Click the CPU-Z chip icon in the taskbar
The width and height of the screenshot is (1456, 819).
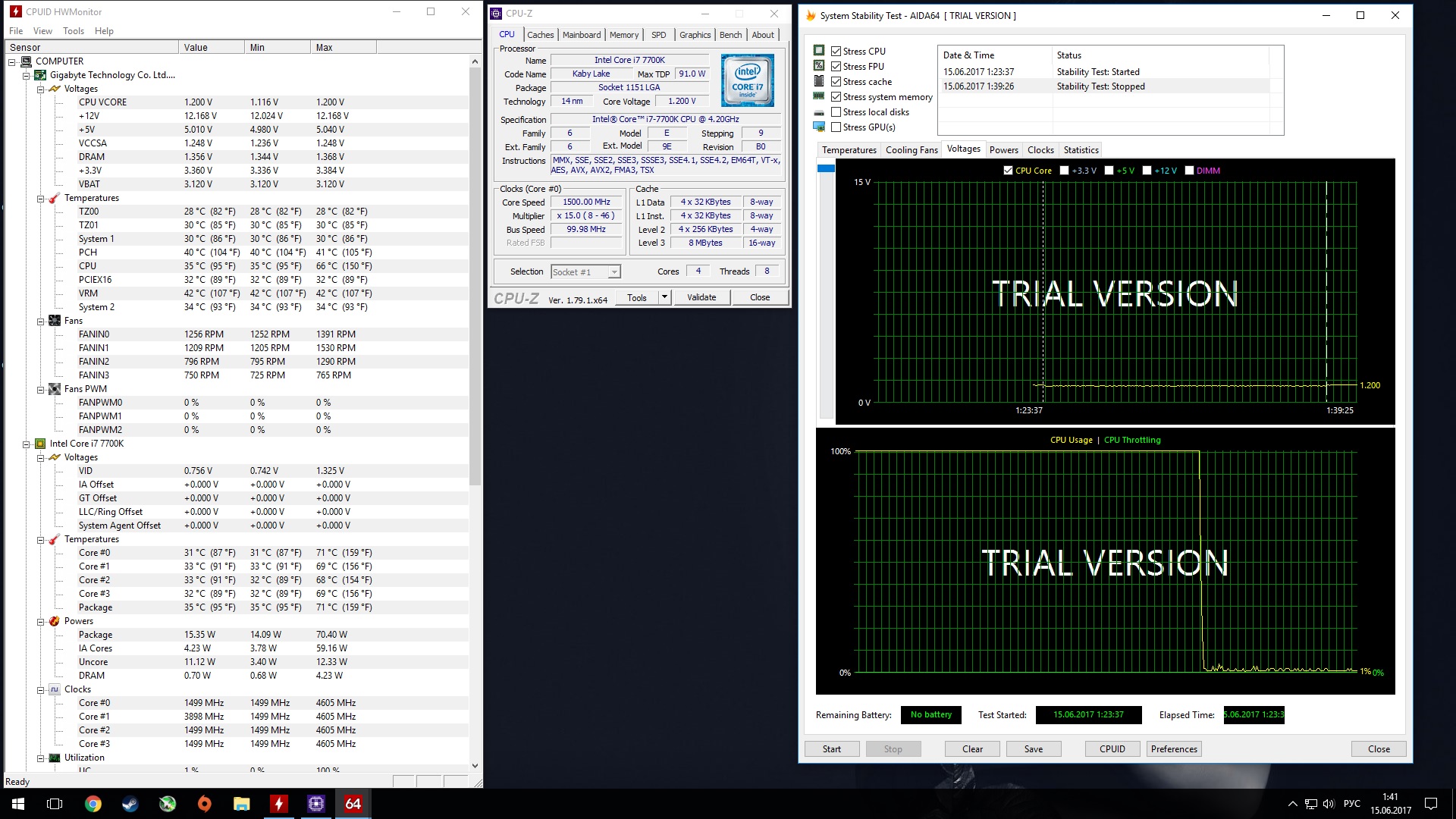tap(316, 804)
